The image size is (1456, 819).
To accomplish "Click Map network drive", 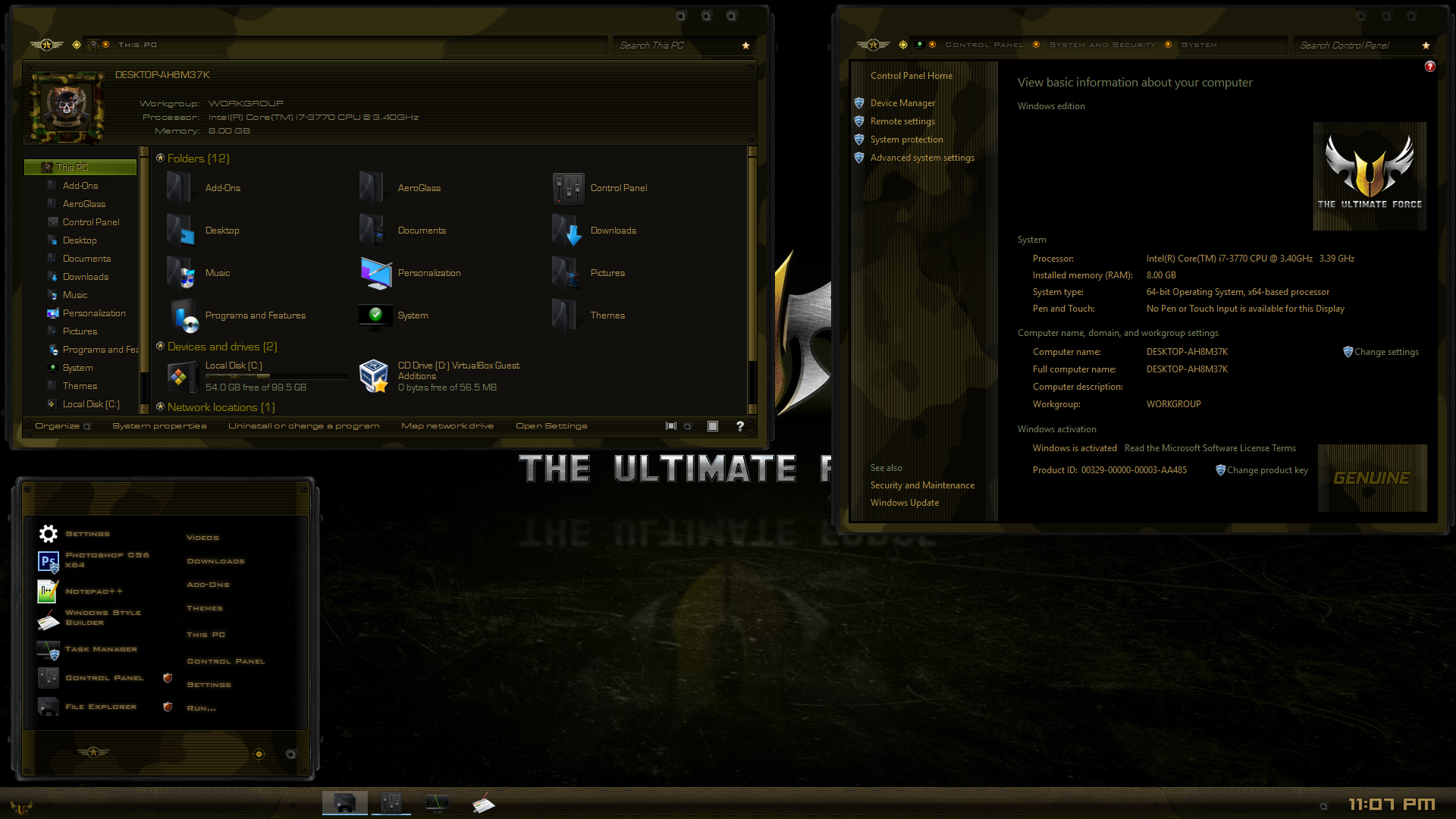I will pos(447,426).
